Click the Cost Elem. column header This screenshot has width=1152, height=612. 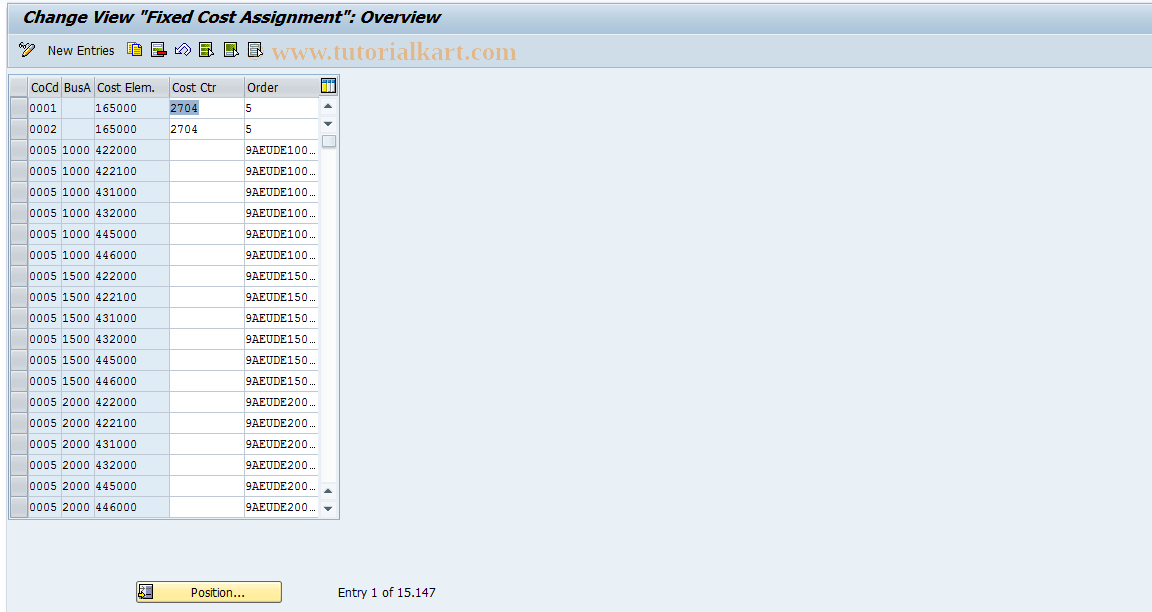tap(132, 87)
